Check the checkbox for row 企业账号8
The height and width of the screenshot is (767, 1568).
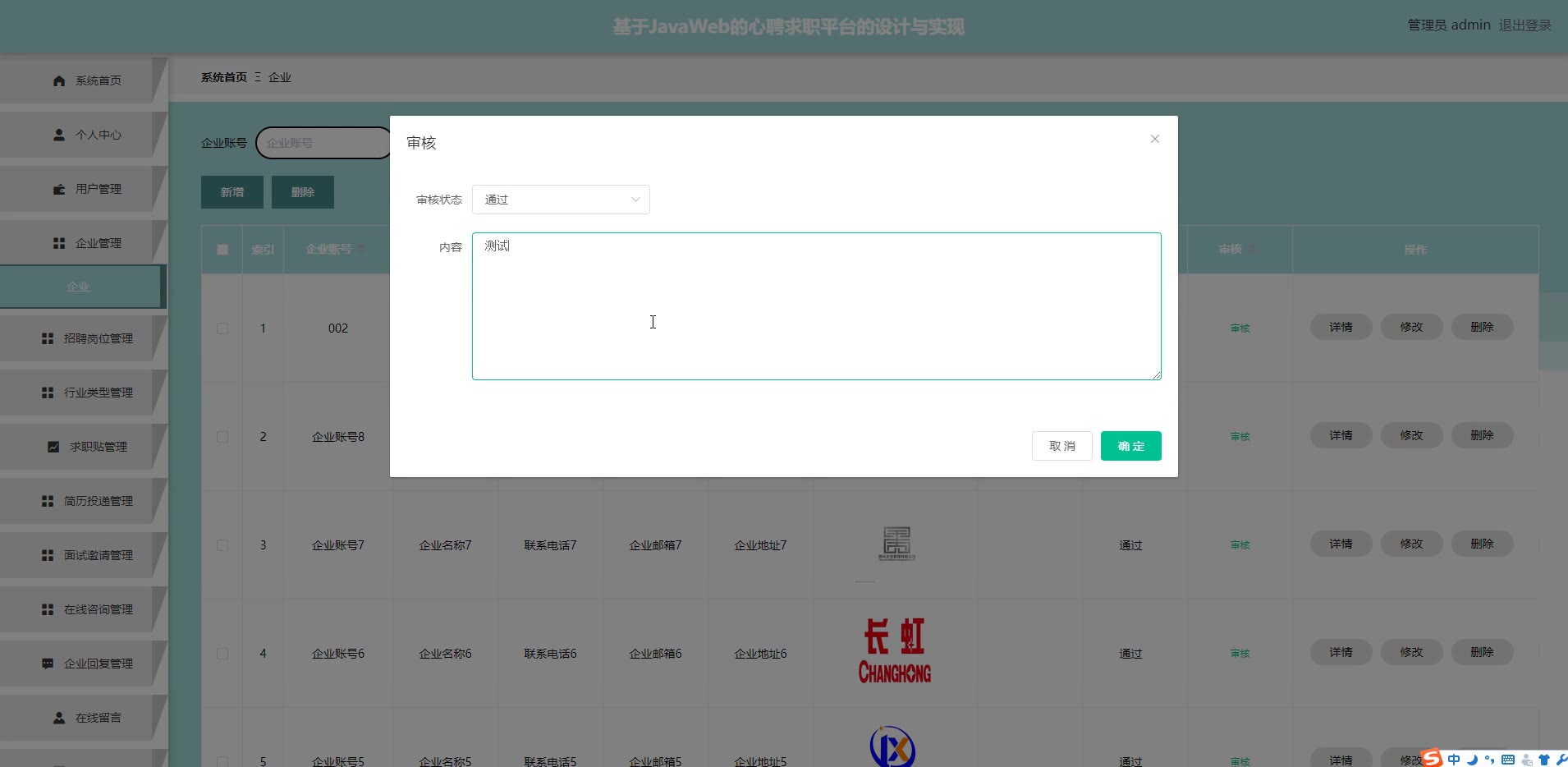[222, 437]
